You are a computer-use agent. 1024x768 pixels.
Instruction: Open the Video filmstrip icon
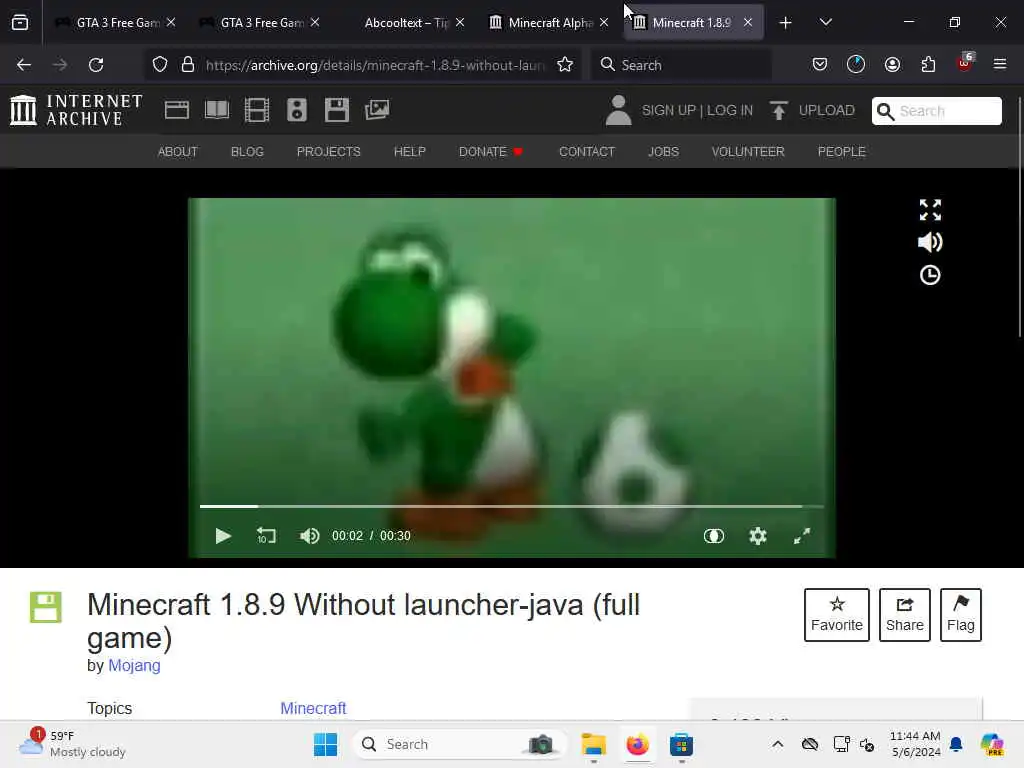click(257, 110)
